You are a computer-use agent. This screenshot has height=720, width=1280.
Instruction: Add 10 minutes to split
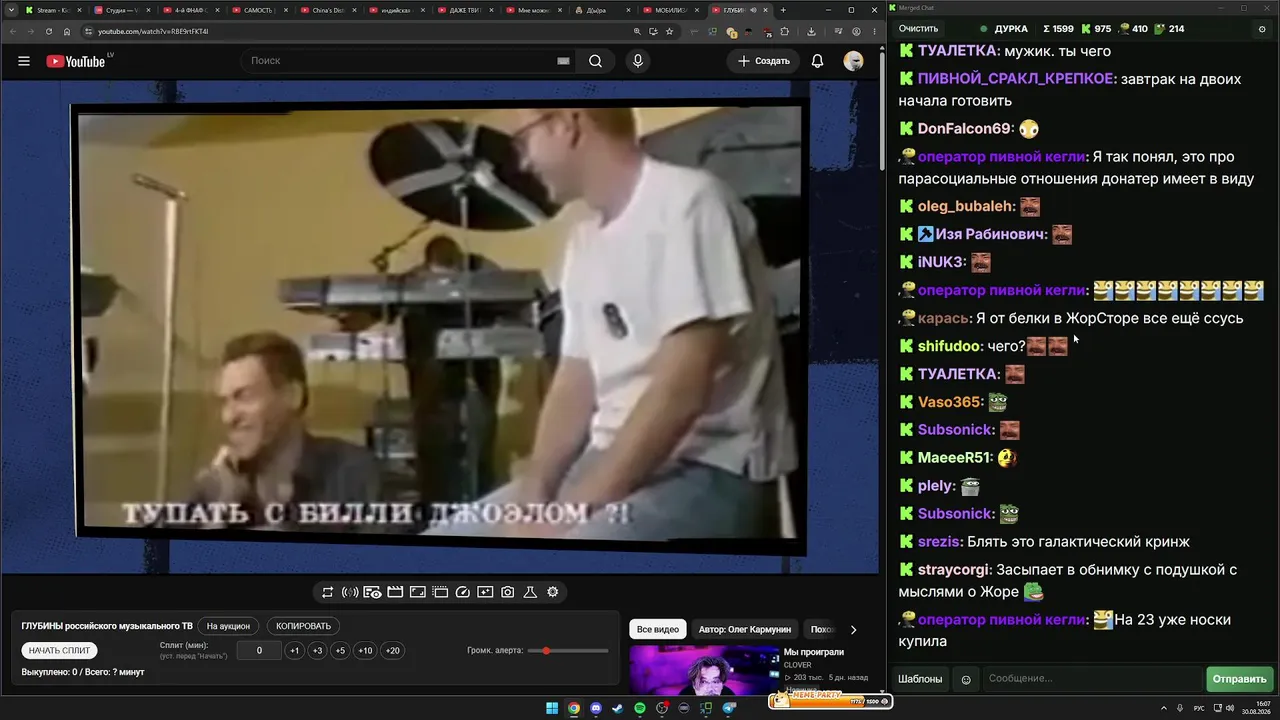point(365,651)
